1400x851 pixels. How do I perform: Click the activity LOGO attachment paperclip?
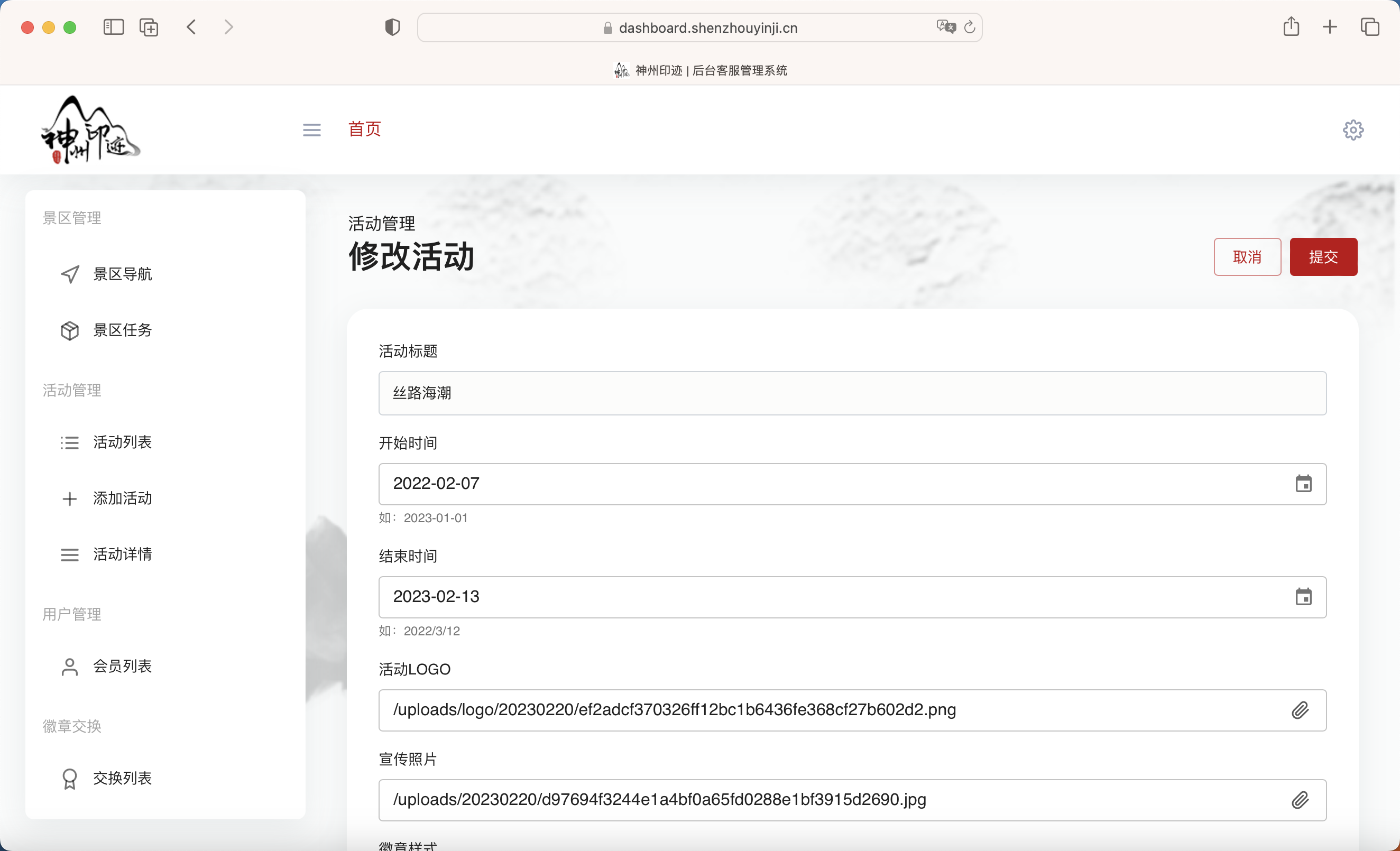click(1300, 710)
